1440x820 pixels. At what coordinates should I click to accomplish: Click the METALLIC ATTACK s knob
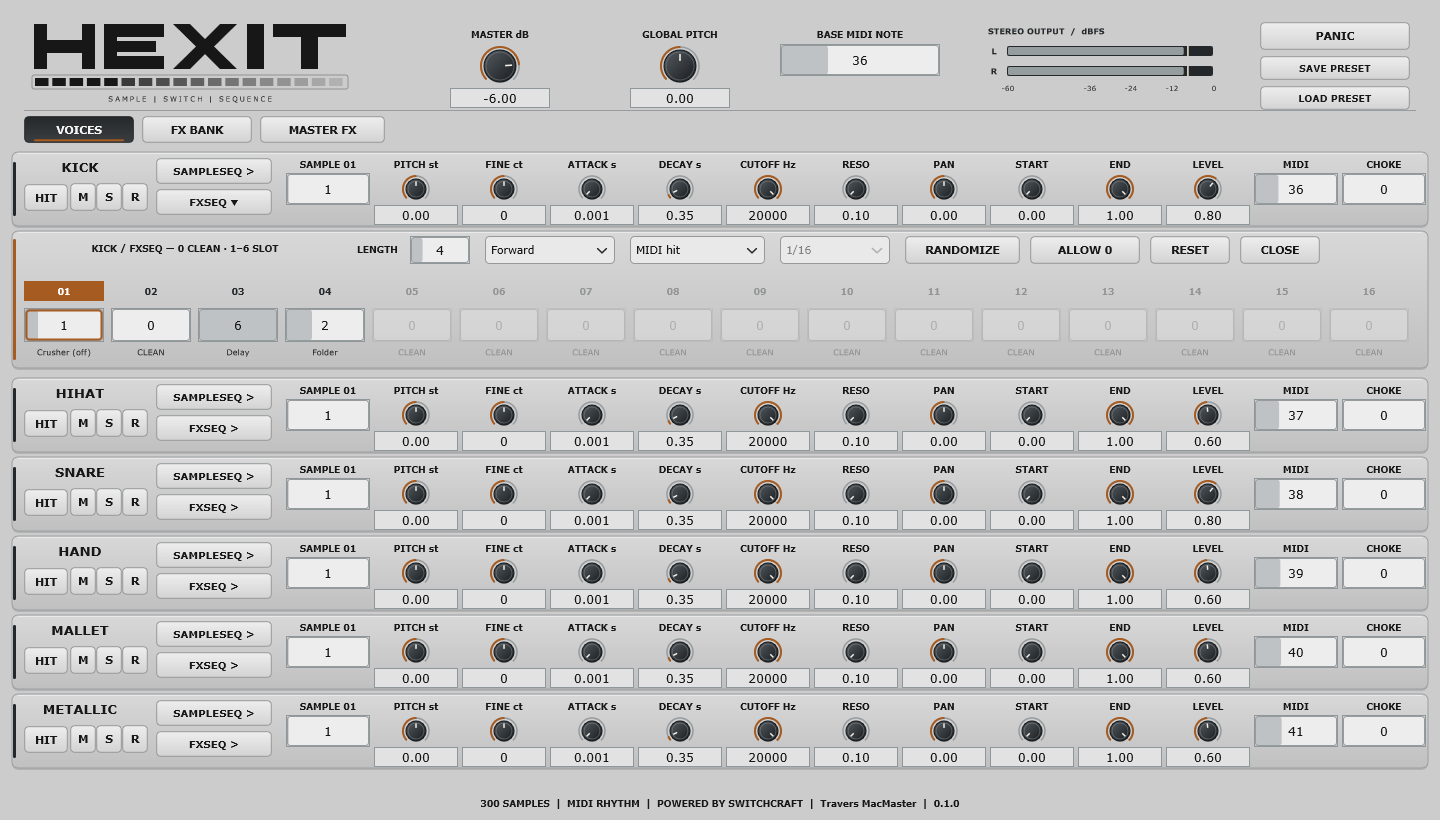point(592,731)
